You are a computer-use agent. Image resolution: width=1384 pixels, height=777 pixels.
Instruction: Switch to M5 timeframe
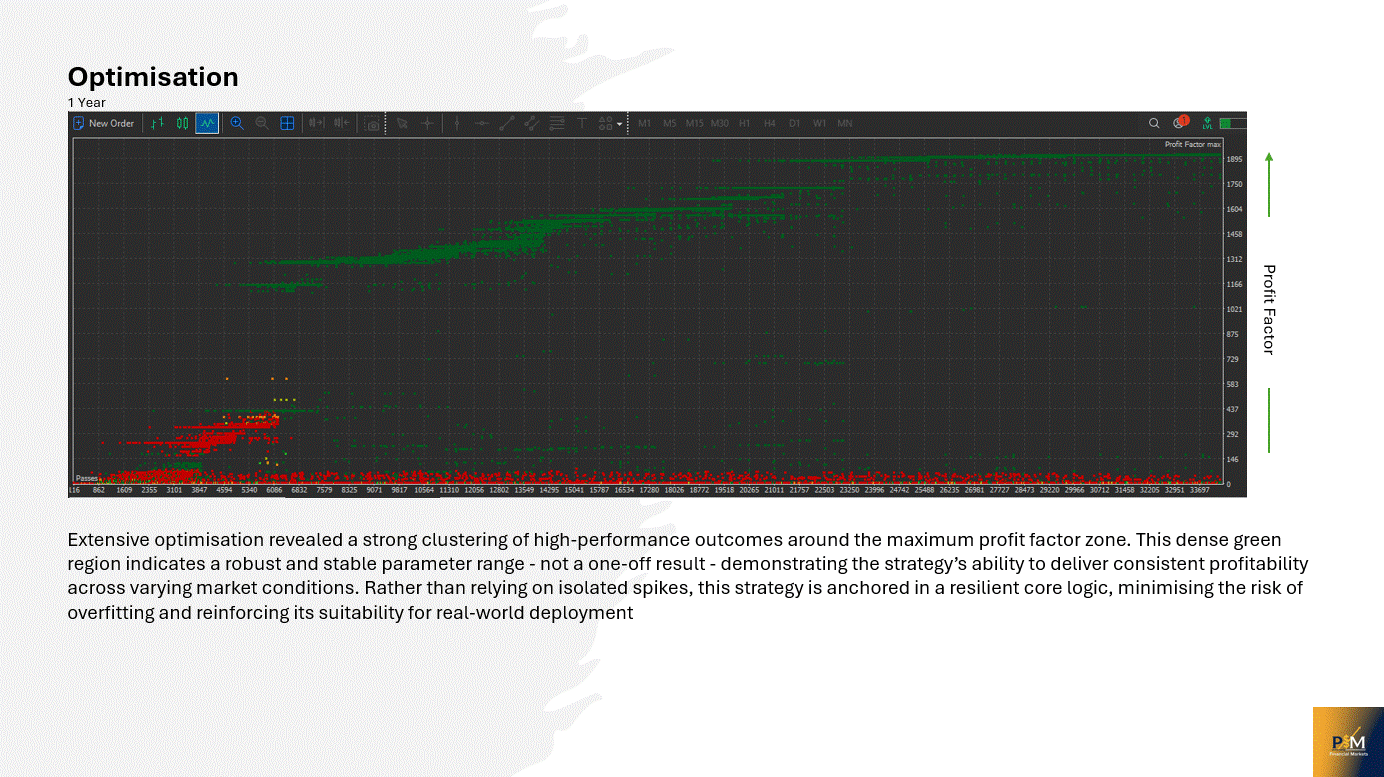[x=670, y=123]
